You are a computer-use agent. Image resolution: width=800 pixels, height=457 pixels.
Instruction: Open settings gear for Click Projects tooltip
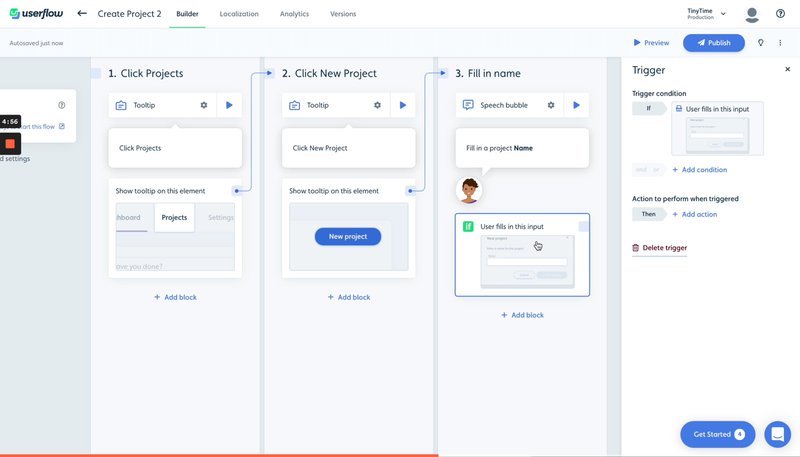pos(204,105)
